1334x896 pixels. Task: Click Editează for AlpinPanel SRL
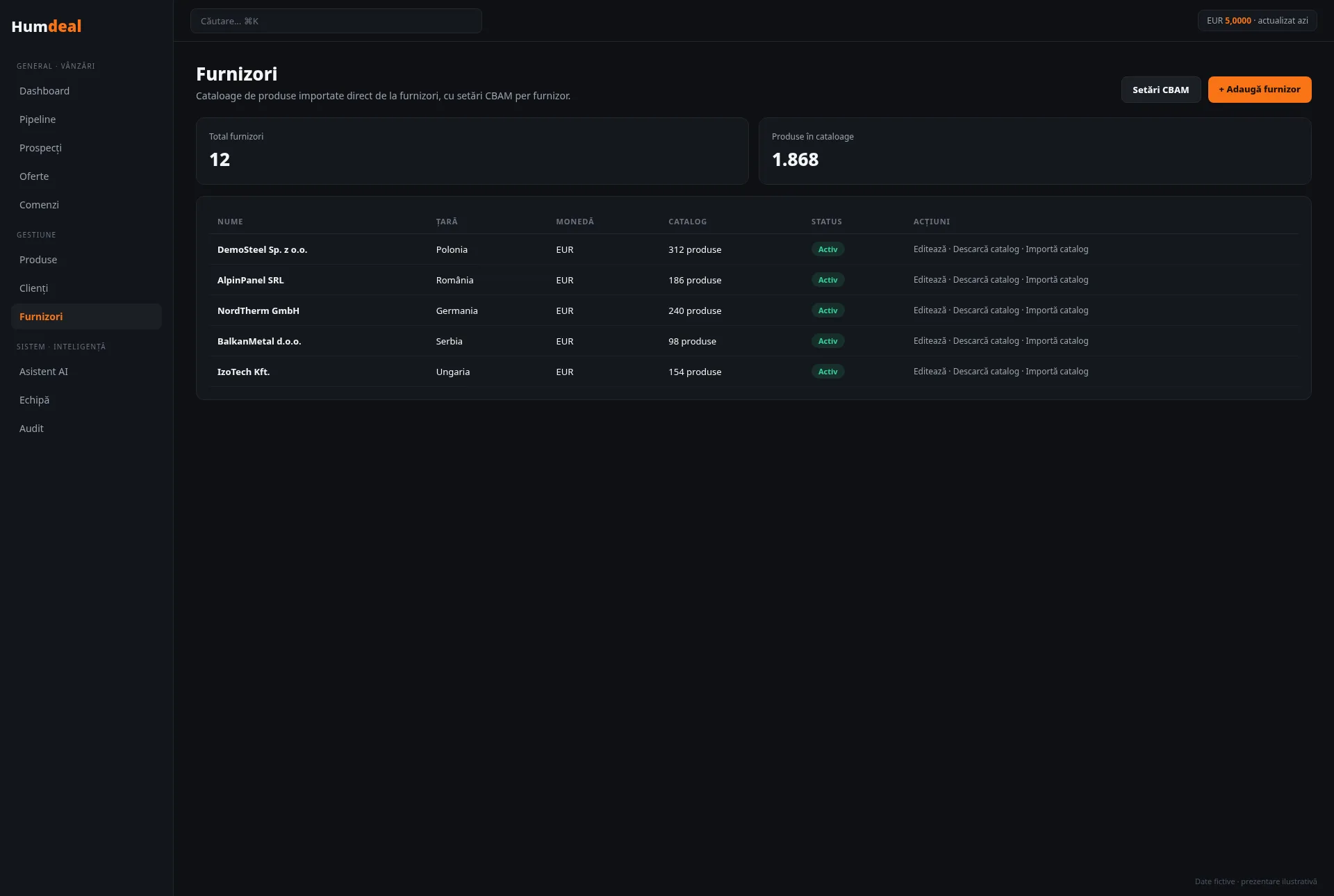point(930,280)
